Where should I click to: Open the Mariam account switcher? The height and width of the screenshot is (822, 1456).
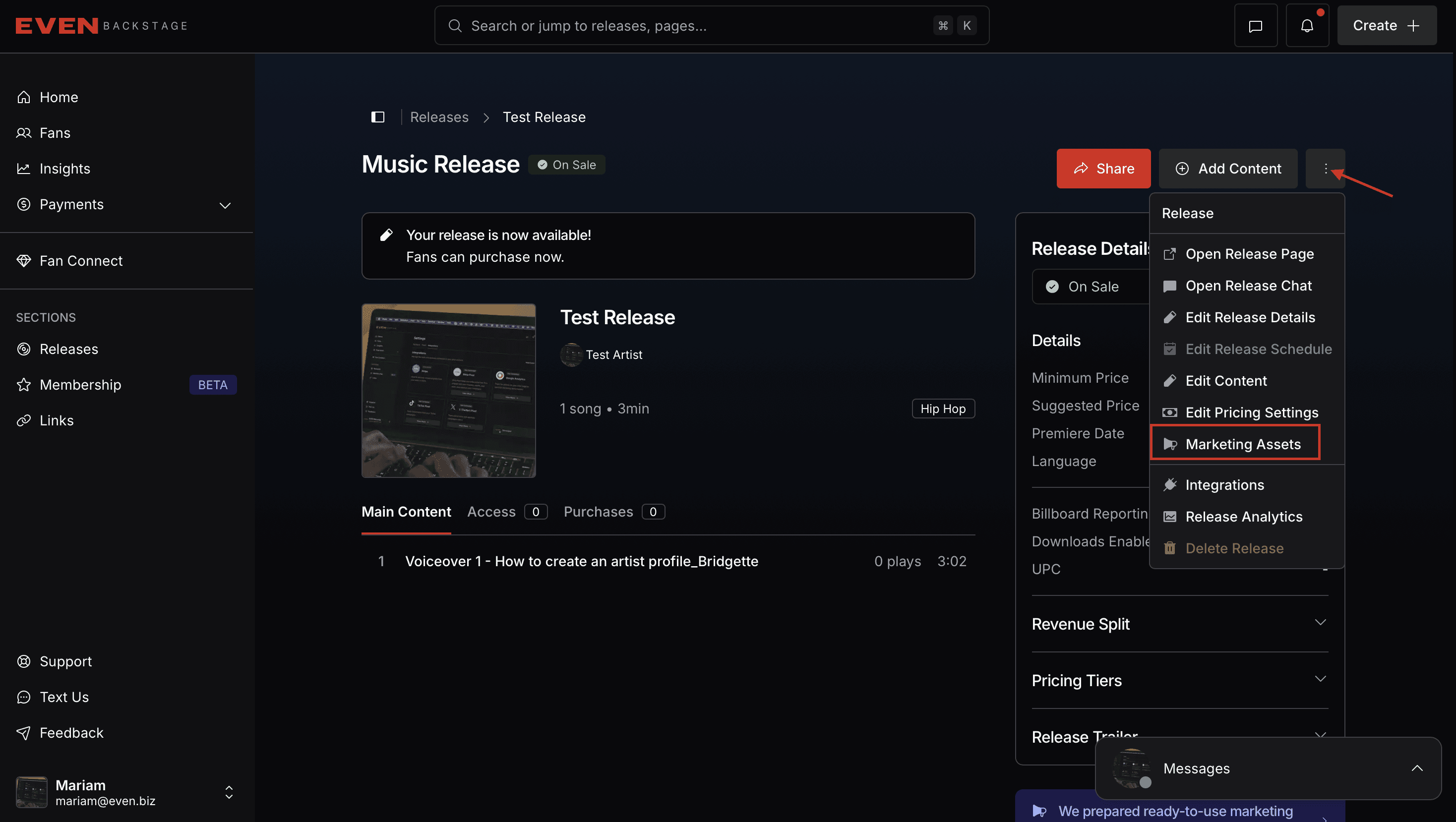tap(125, 792)
